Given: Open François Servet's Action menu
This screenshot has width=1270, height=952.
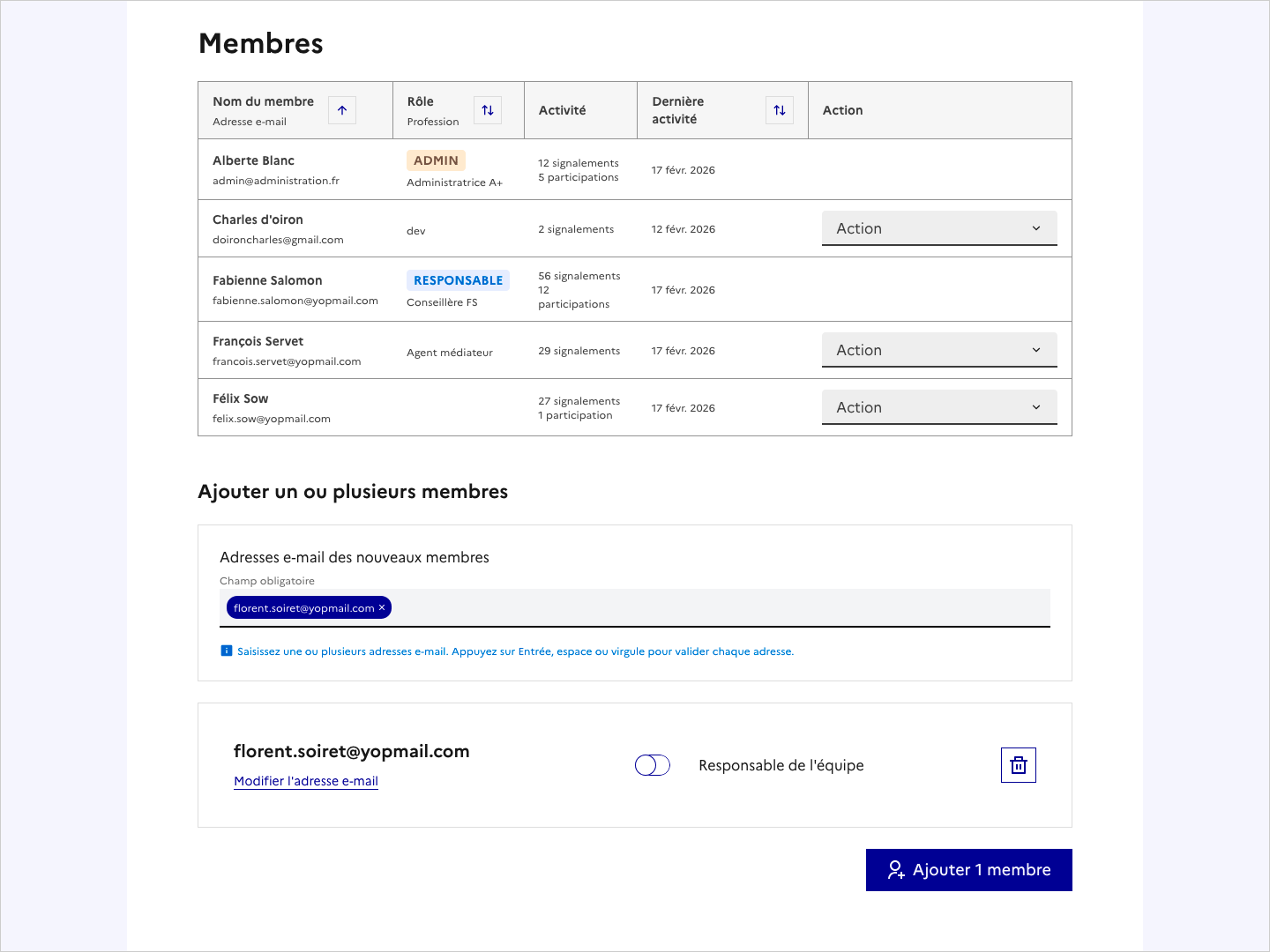Looking at the screenshot, I should click(x=938, y=349).
